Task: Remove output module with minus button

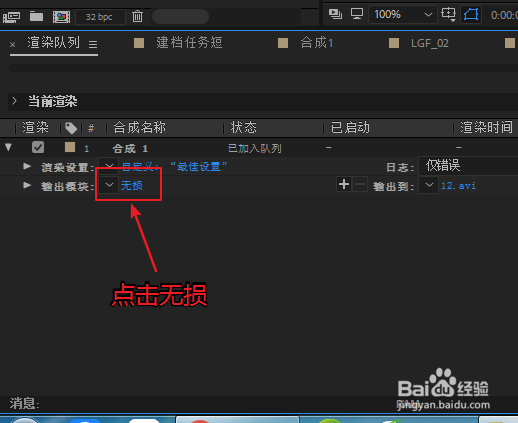Action: click(360, 184)
